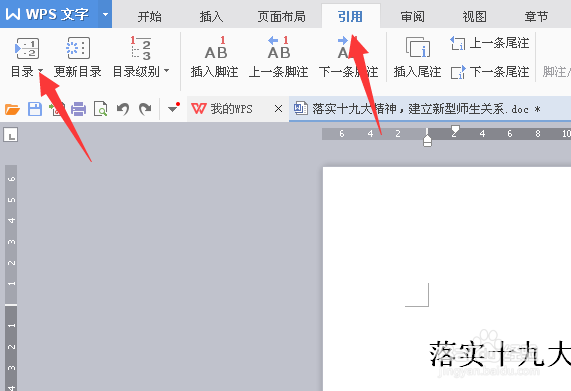Go to previous endnote 上一条尾注
This screenshot has height=391, width=571.
[489, 43]
